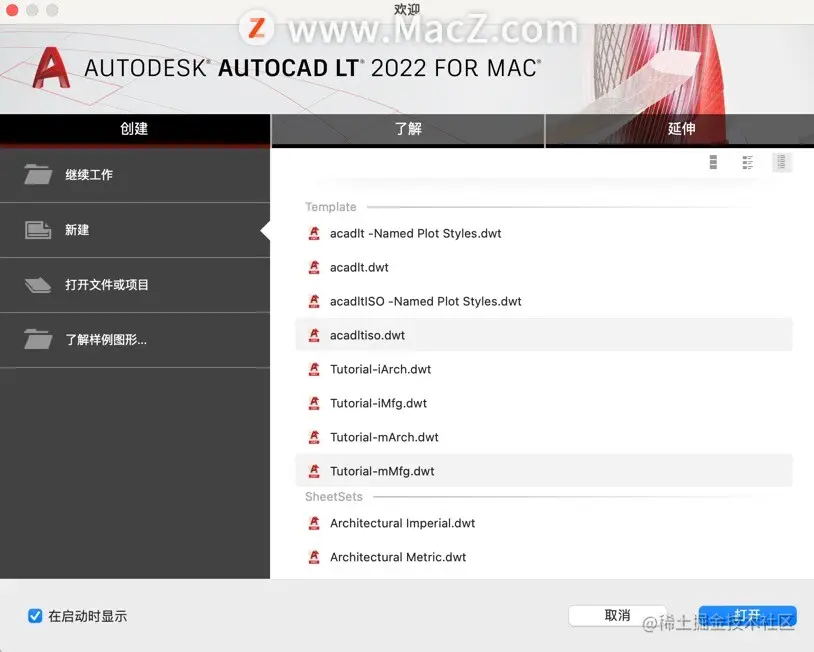Click the Tutorial-iMfg.dwt file icon
Image resolution: width=814 pixels, height=652 pixels.
(x=314, y=403)
